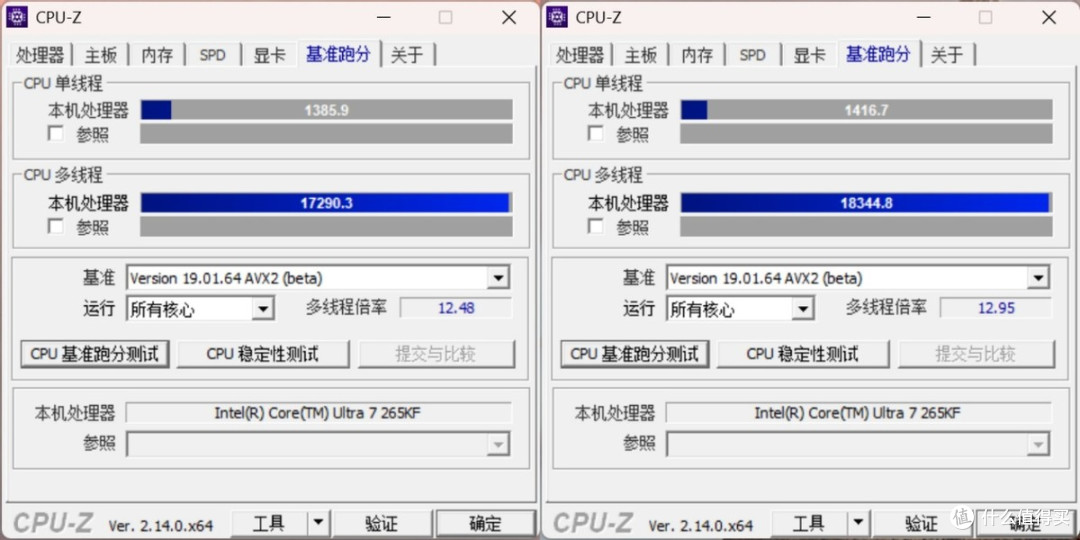The width and height of the screenshot is (1080, 540).
Task: Open 主板 tab in right CPU-Z window
Action: click(x=641, y=55)
